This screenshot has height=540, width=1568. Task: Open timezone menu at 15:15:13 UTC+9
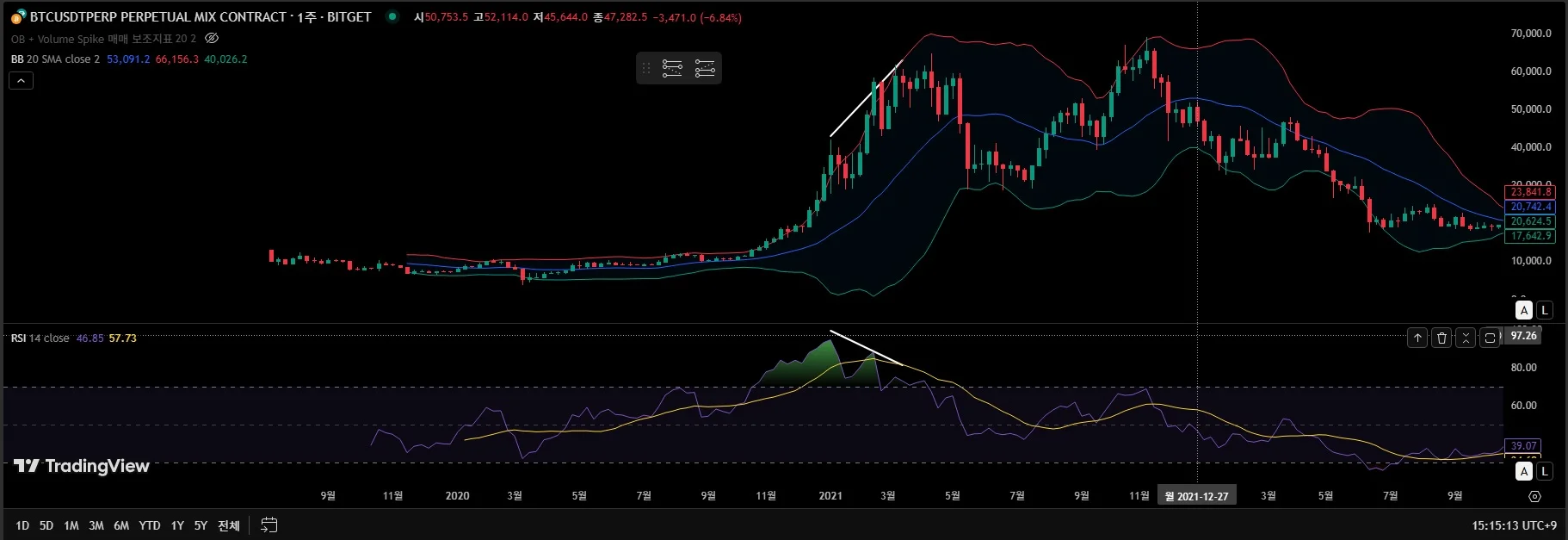coord(1514,525)
